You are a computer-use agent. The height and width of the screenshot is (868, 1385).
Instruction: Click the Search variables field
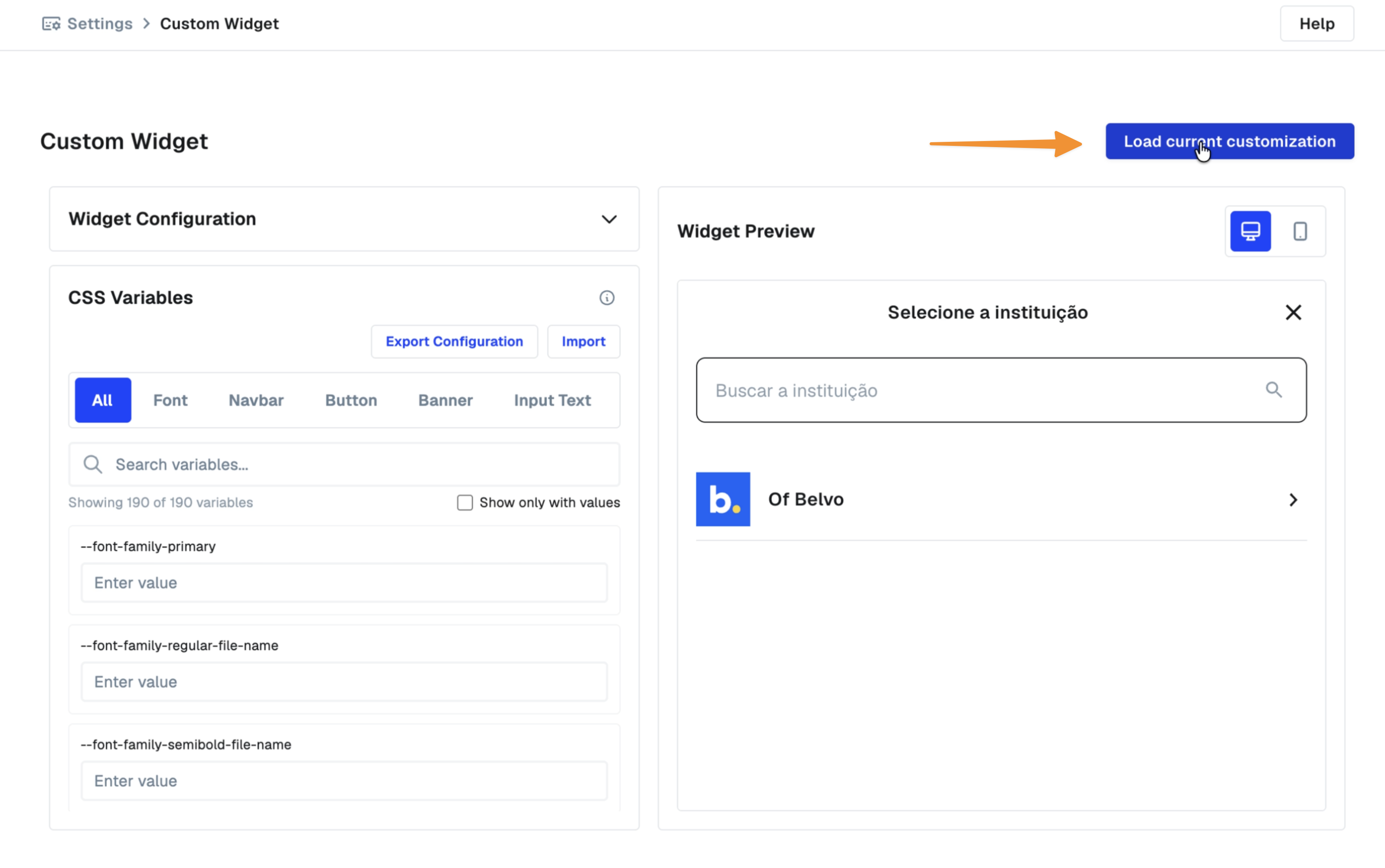click(x=344, y=464)
